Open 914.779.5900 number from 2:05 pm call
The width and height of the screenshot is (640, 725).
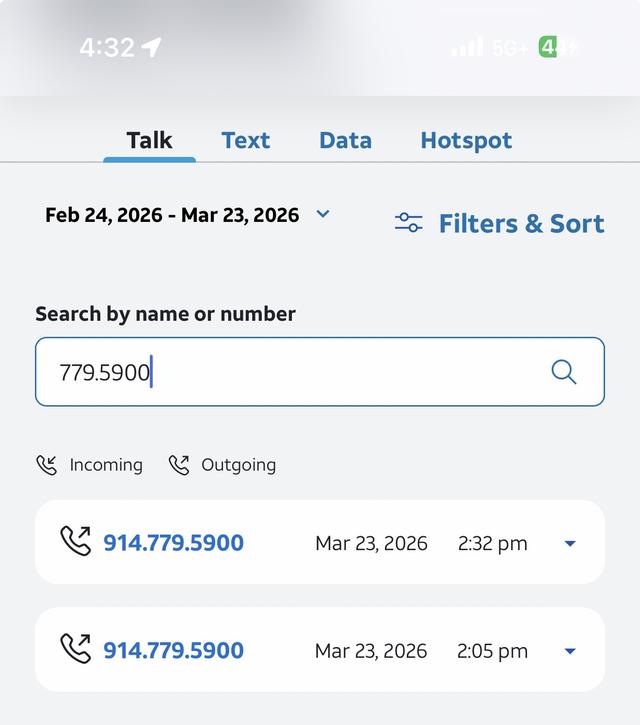(173, 651)
